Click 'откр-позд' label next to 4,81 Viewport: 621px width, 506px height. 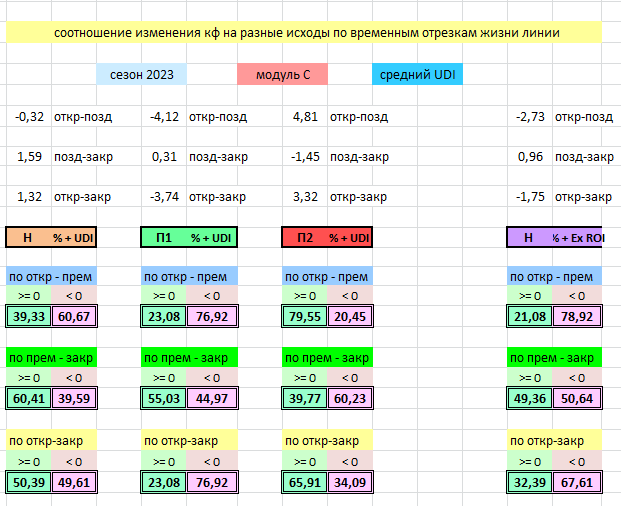pyautogui.click(x=359, y=117)
